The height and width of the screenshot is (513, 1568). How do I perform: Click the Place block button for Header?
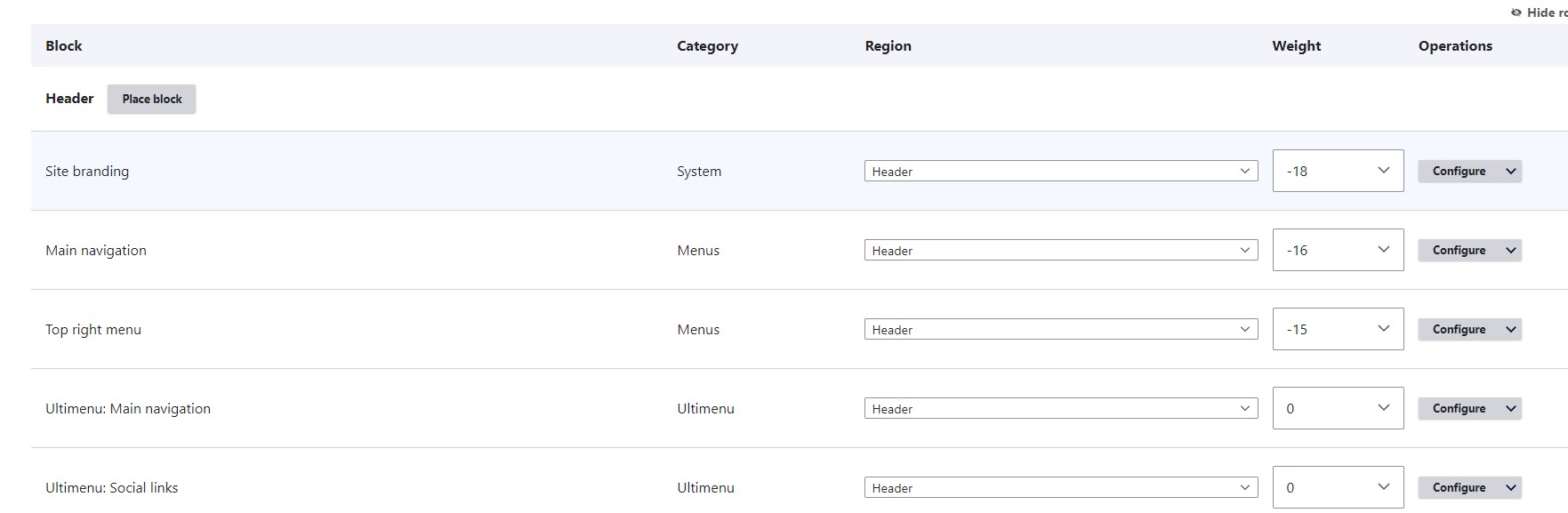(x=151, y=99)
